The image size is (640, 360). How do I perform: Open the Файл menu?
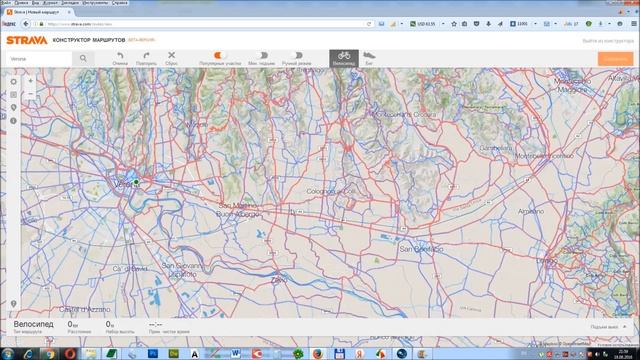(6, 2)
